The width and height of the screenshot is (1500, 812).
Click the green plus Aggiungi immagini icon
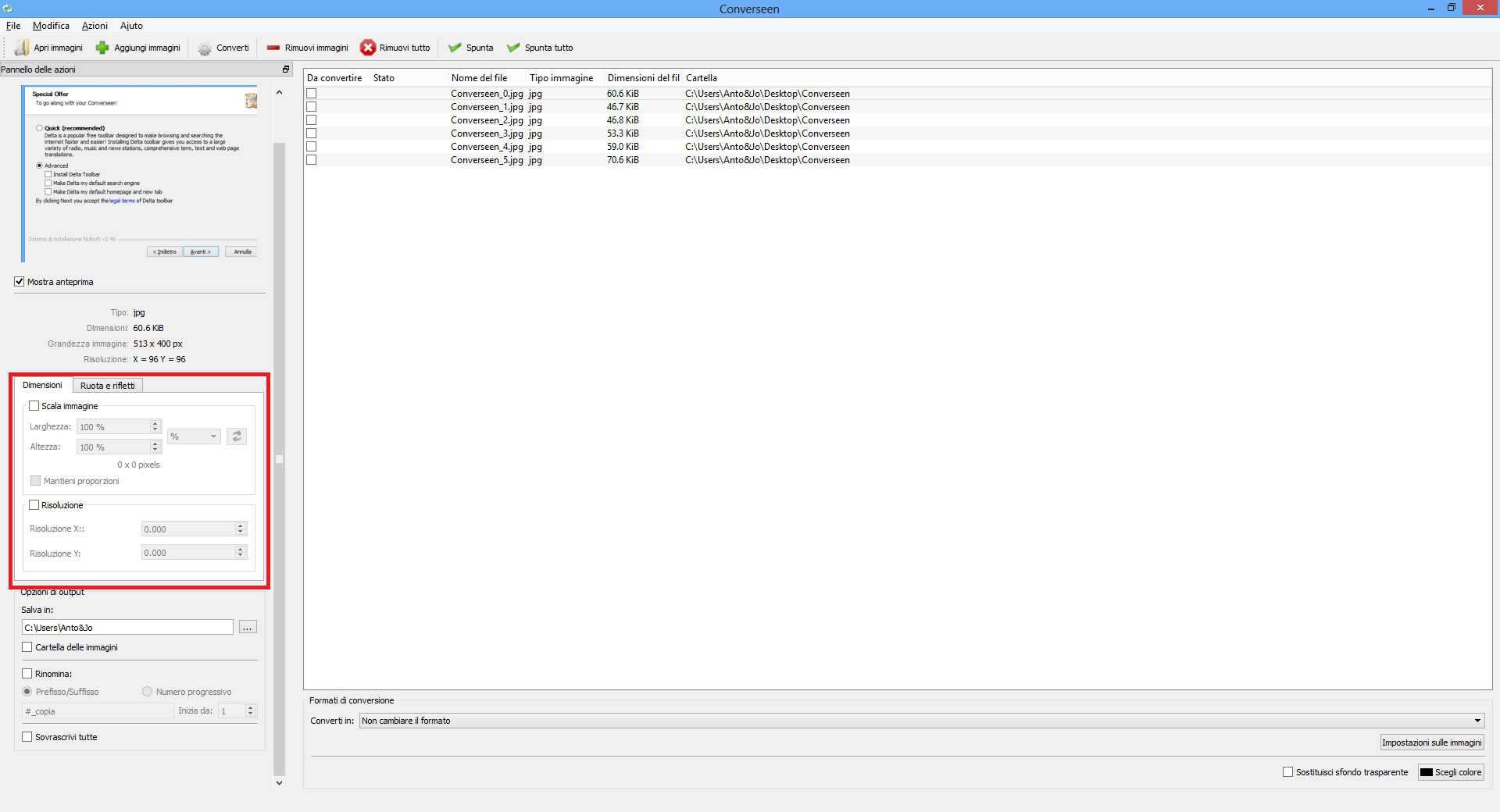point(102,48)
